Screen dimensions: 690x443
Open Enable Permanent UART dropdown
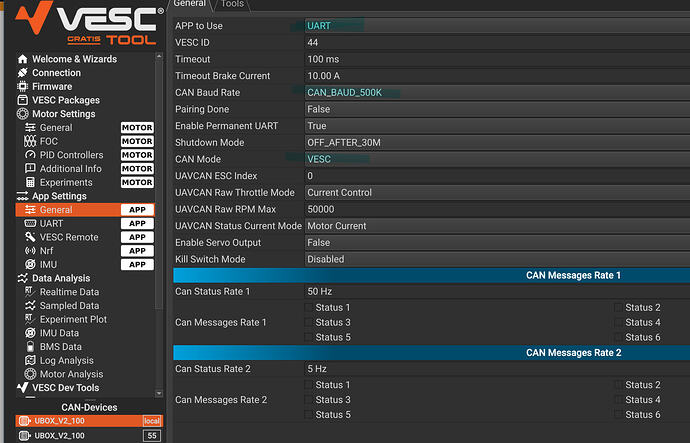[497, 126]
